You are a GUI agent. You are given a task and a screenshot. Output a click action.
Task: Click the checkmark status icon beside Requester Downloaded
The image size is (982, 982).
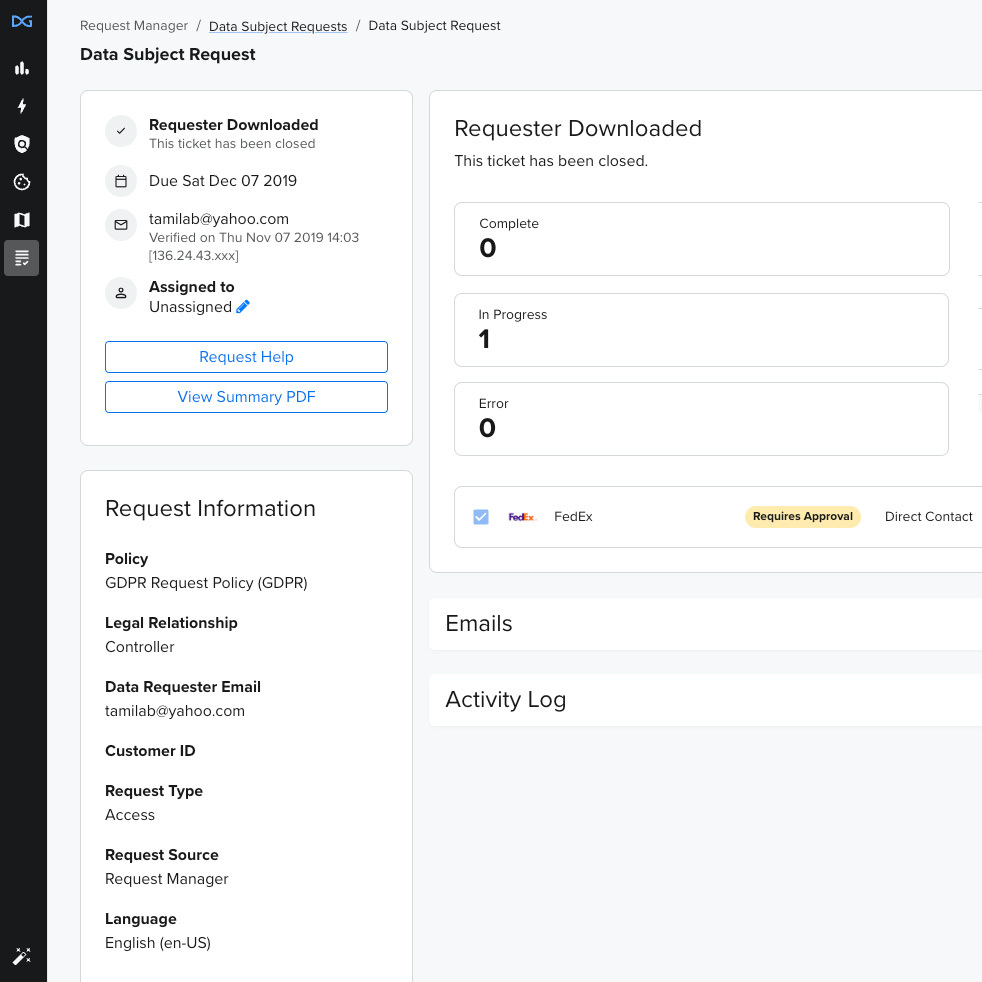(121, 131)
